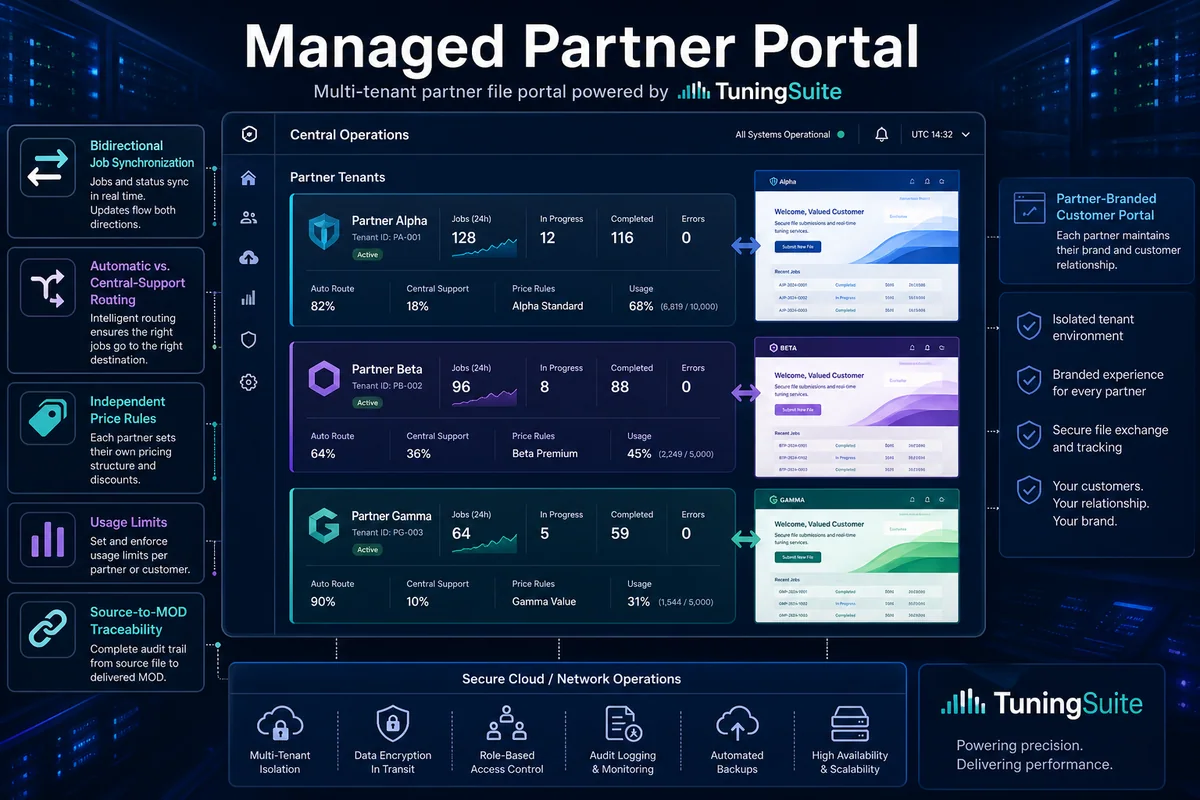Click the (2,249 / 5,000) usage figure
Image resolution: width=1200 pixels, height=800 pixels.
[x=688, y=454]
